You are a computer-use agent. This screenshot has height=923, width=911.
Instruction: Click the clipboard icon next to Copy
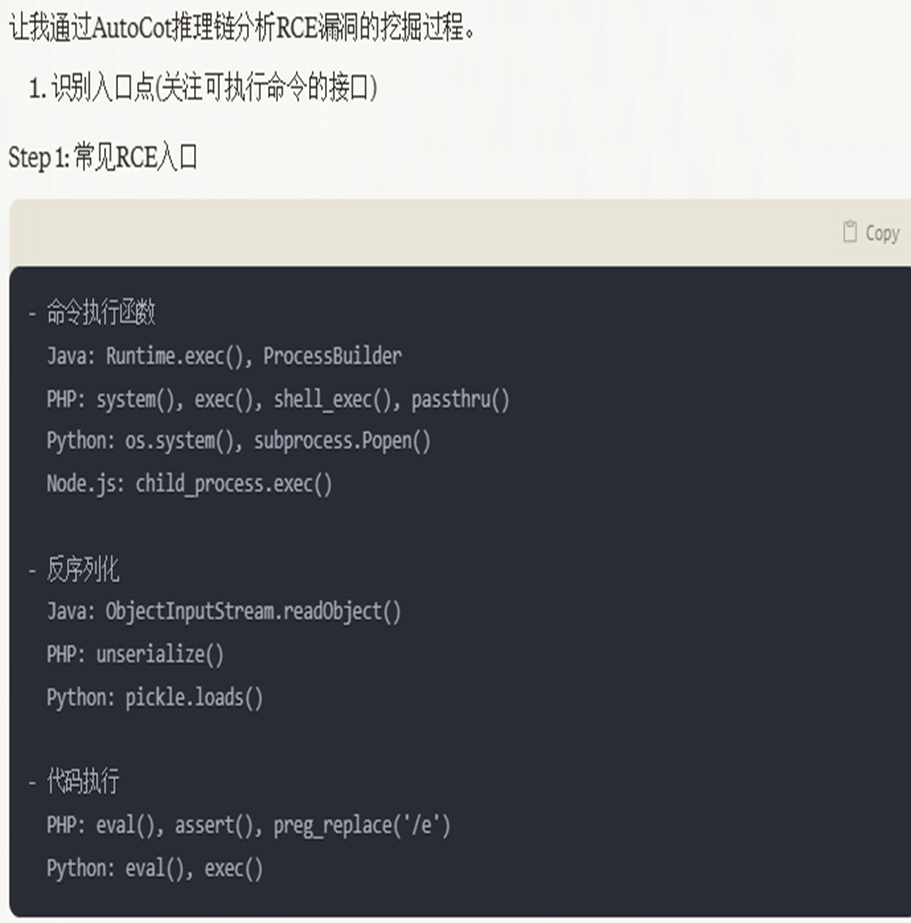(x=850, y=231)
